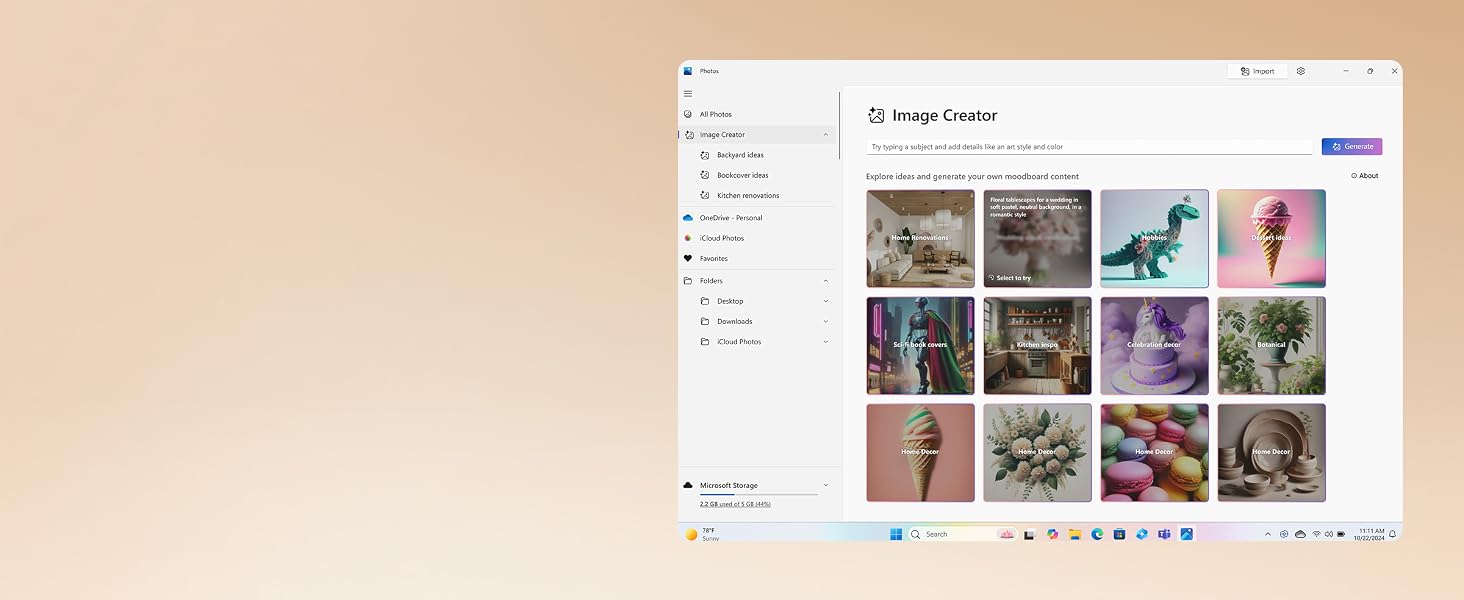Click the Generate button
Image resolution: width=1464 pixels, height=600 pixels.
point(1352,146)
